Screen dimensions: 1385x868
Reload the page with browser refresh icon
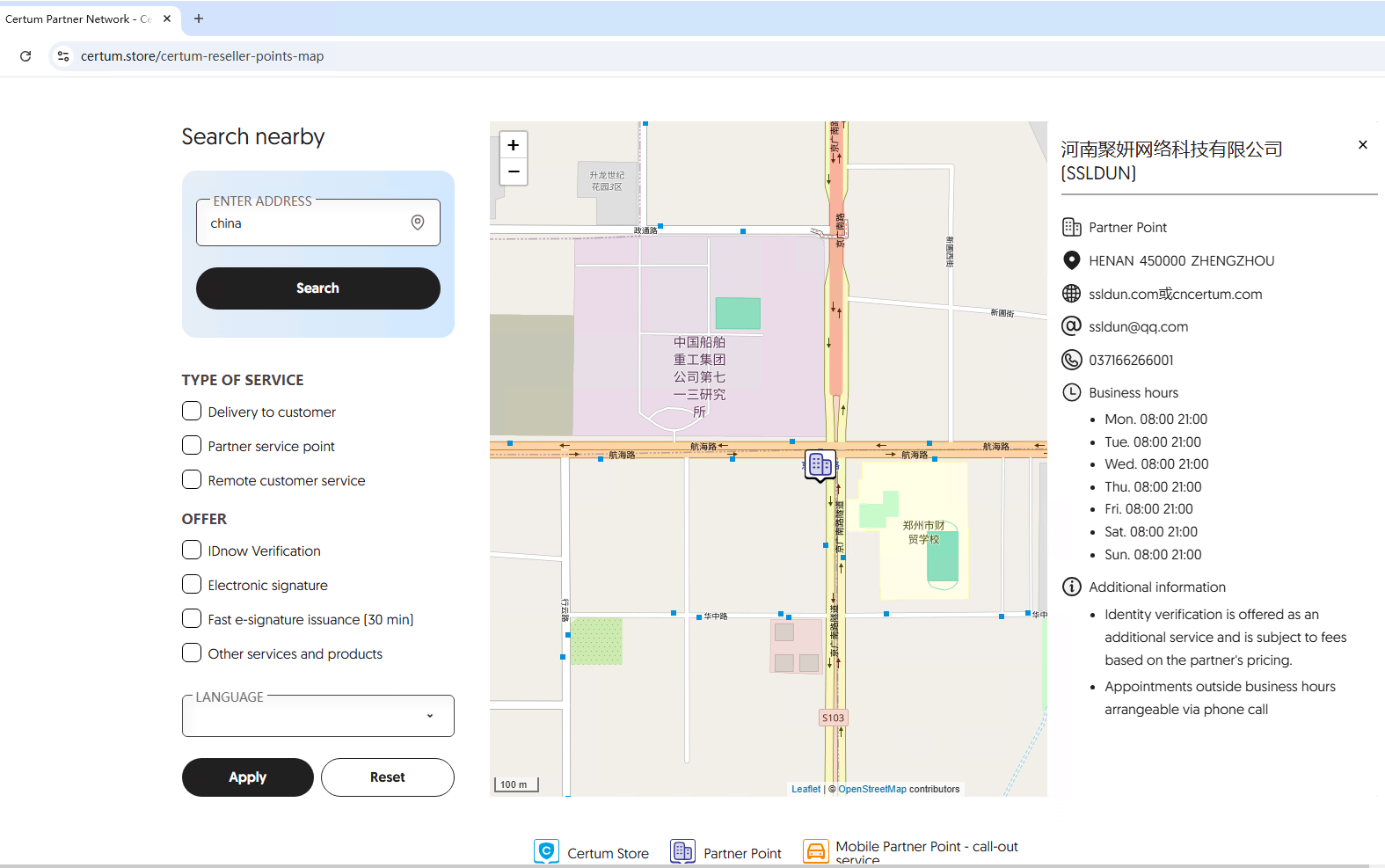click(26, 56)
